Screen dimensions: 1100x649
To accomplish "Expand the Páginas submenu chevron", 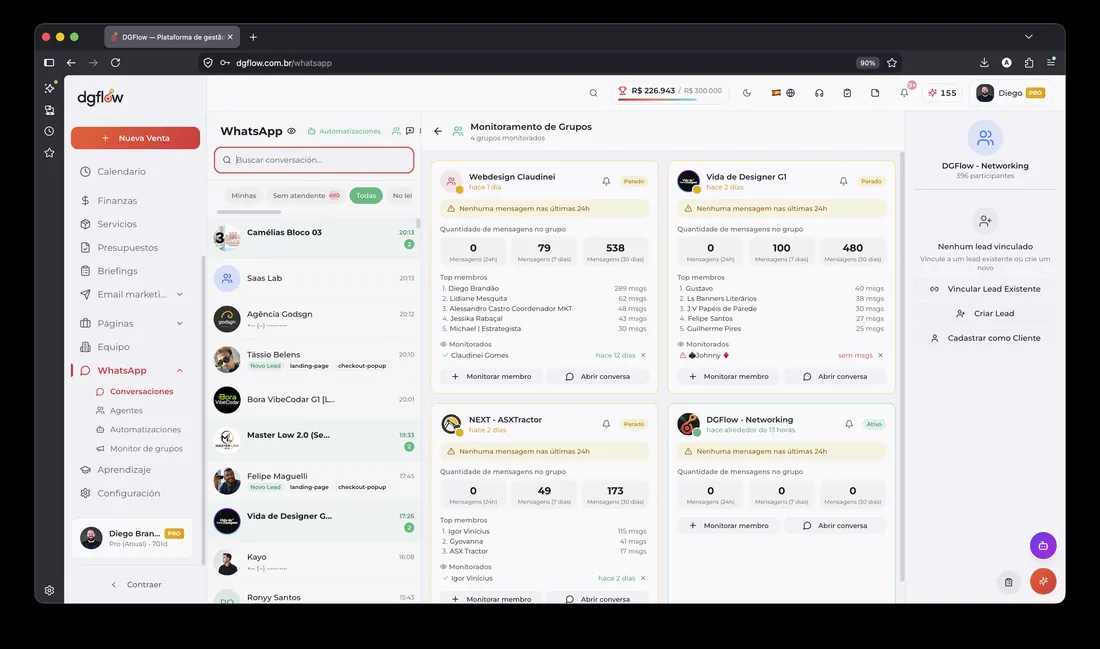I will click(180, 323).
